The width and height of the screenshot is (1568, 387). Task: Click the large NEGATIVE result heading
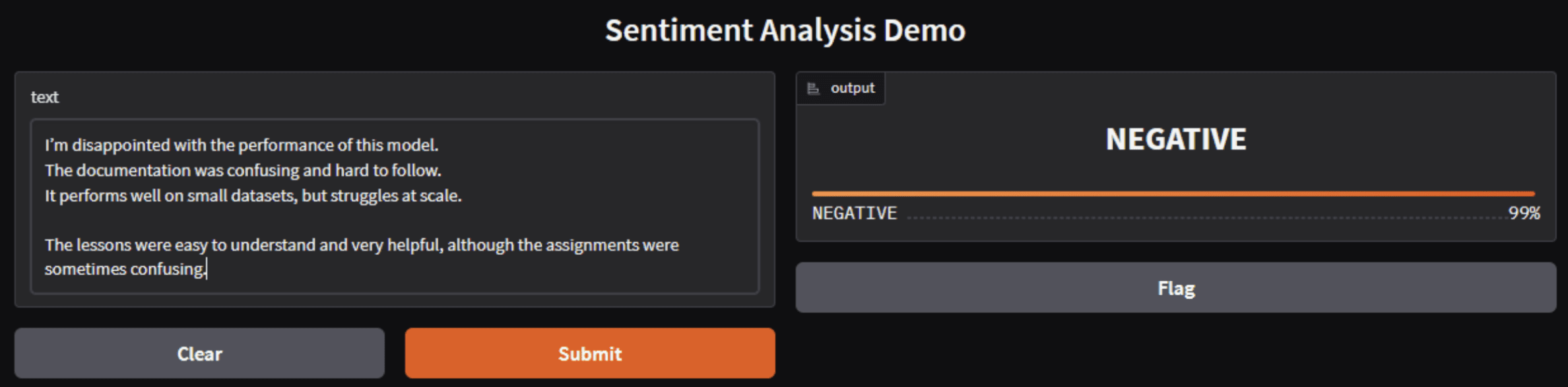click(x=1177, y=139)
